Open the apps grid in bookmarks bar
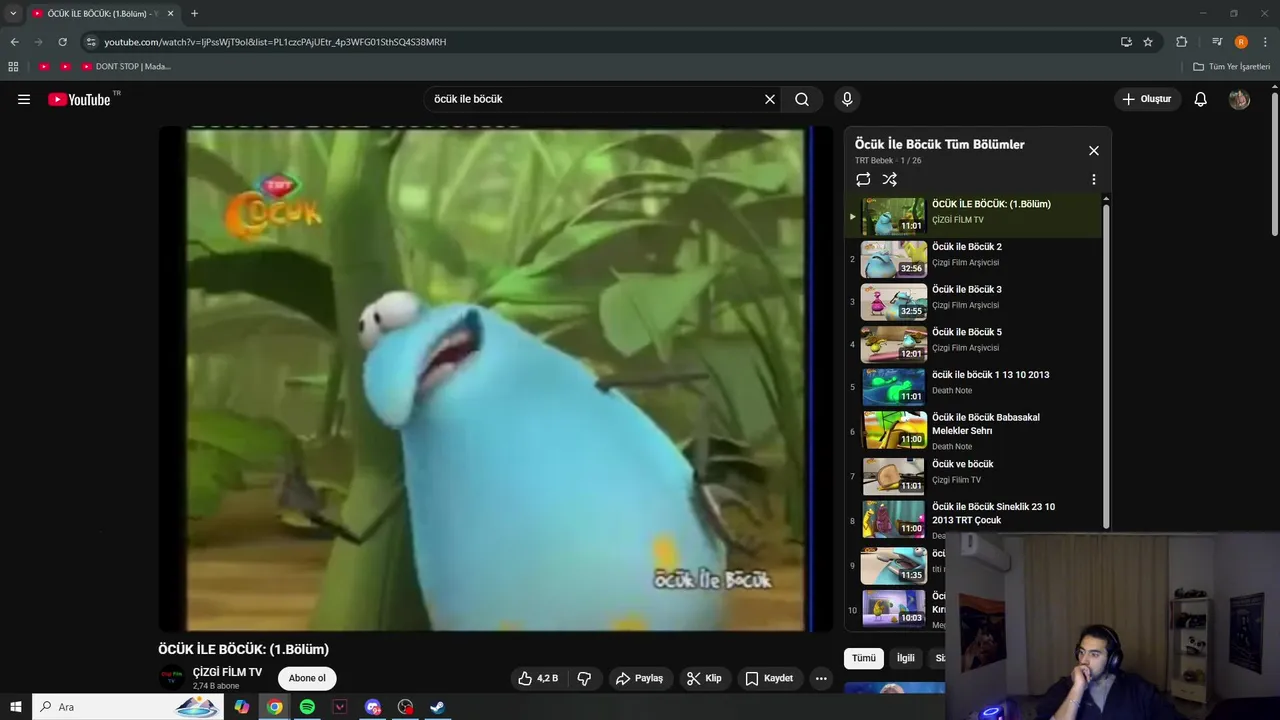 pos(13,67)
